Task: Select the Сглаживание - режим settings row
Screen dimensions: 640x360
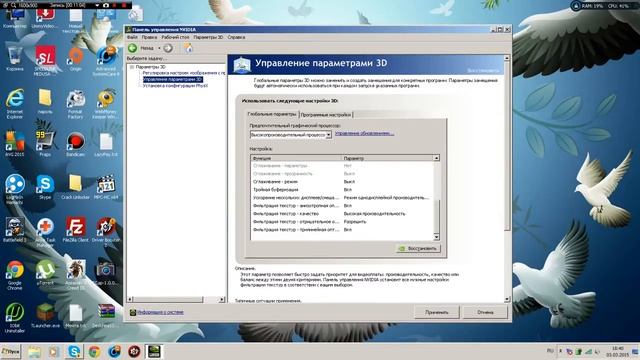Action: pyautogui.click(x=342, y=182)
